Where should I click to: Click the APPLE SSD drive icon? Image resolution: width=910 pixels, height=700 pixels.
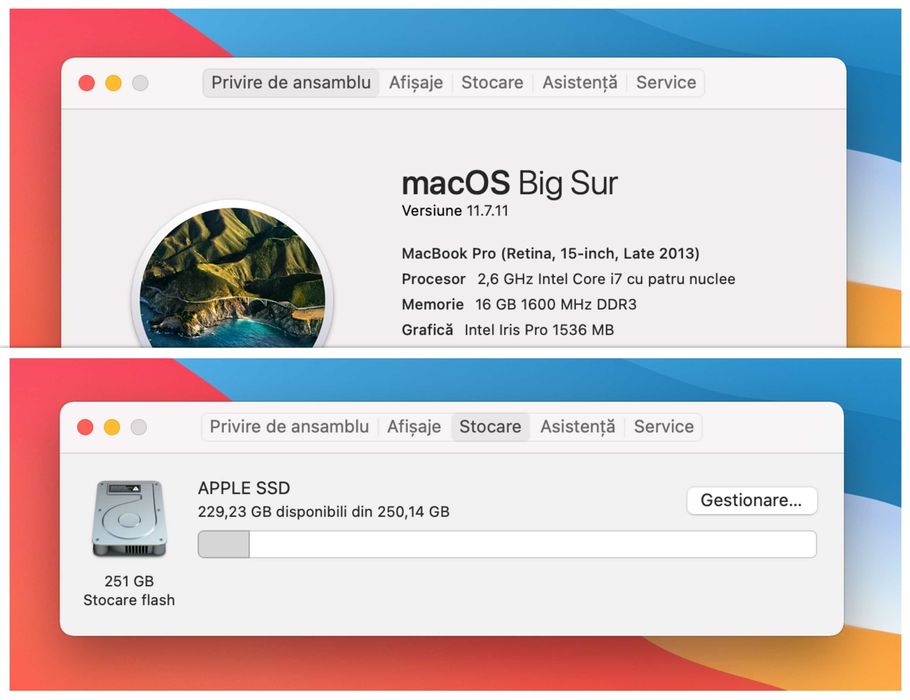click(x=129, y=518)
